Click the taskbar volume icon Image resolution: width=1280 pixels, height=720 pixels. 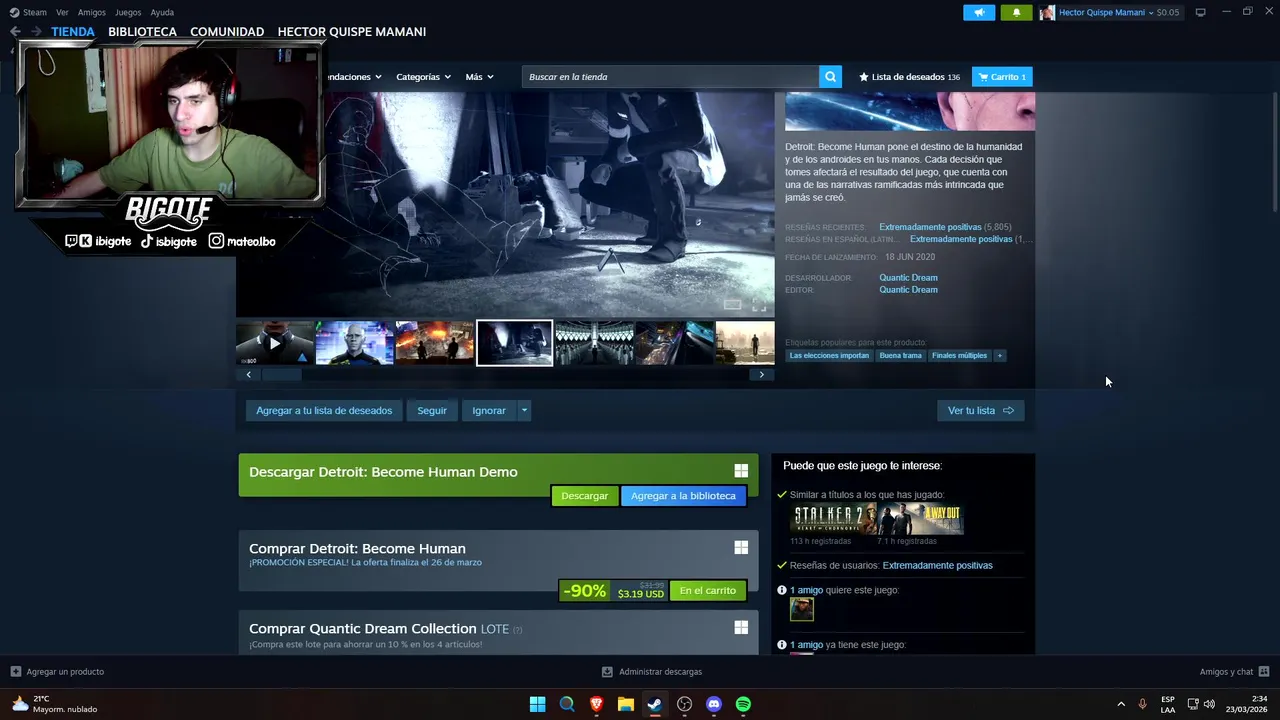pyautogui.click(x=1209, y=704)
